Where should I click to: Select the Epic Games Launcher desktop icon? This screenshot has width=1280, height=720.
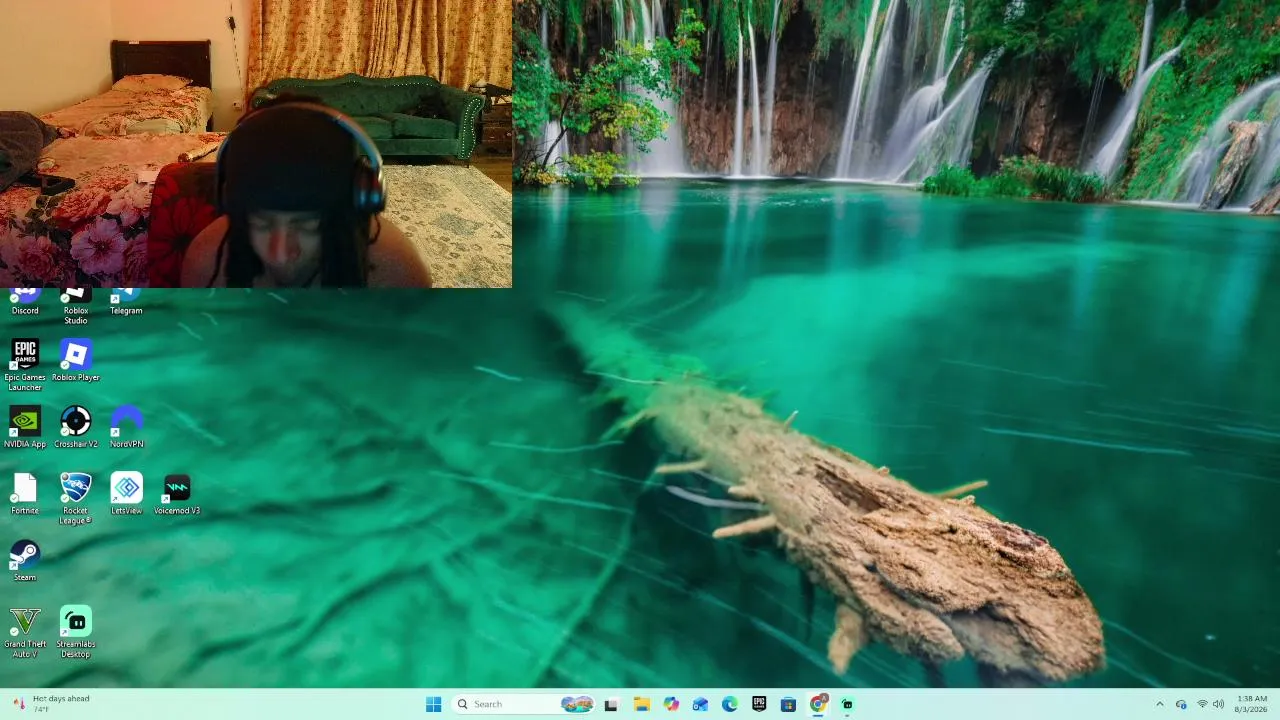pyautogui.click(x=25, y=365)
